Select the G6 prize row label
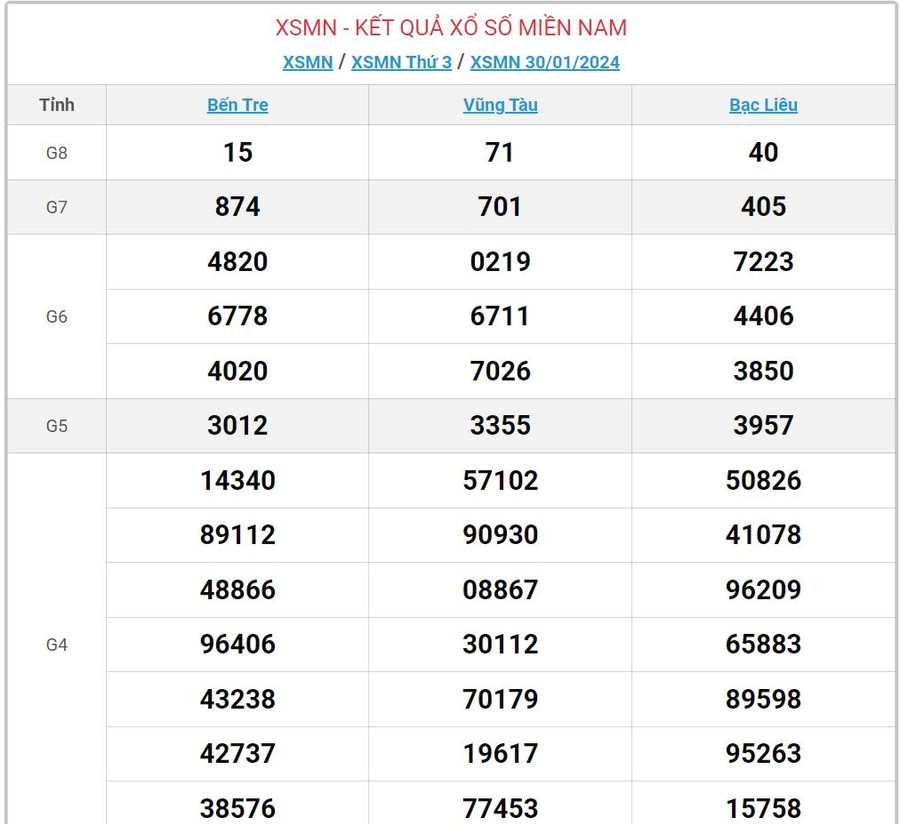This screenshot has width=900, height=824. [x=57, y=316]
